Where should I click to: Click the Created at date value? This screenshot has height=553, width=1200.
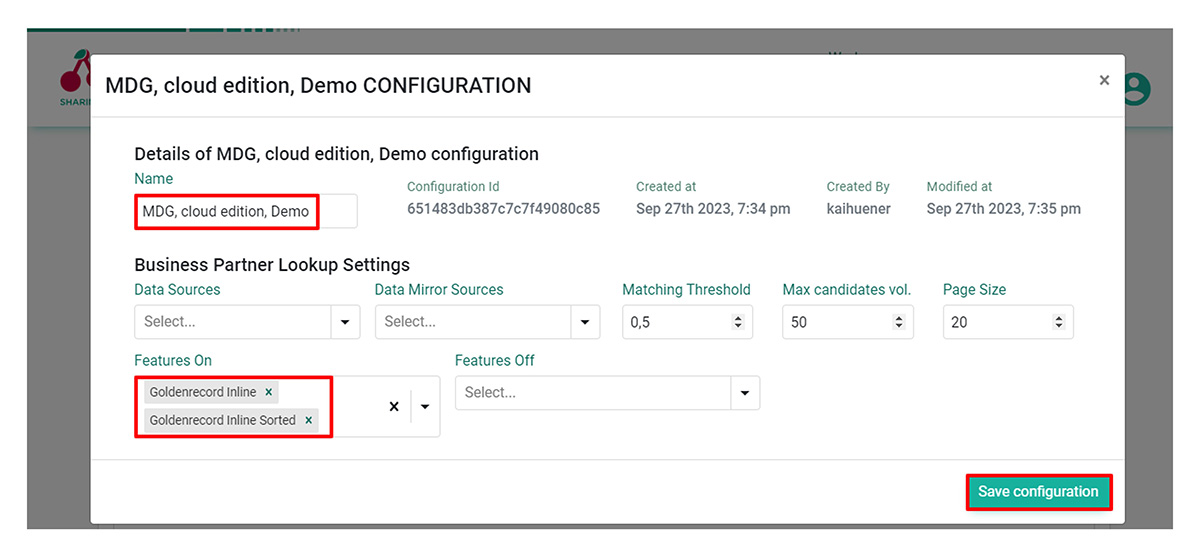coord(713,209)
